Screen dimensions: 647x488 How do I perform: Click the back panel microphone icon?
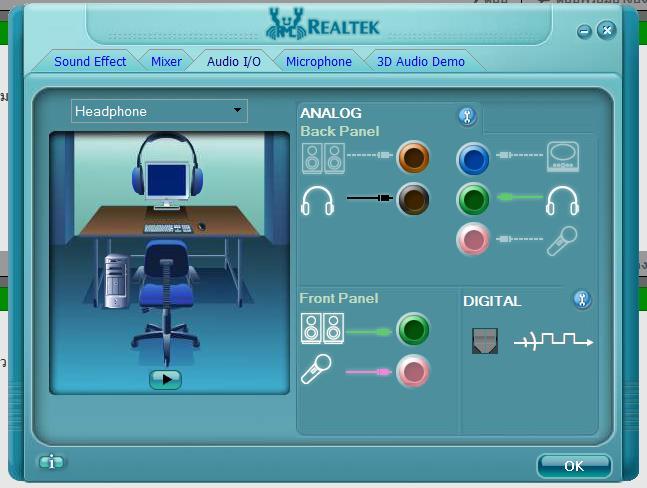[x=562, y=241]
